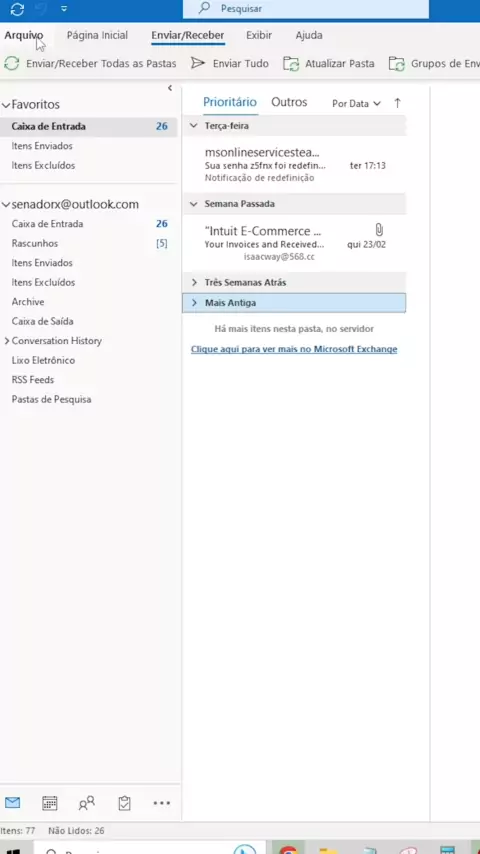This screenshot has width=480, height=854.
Task: Click the Atualizar Pasta folder icon
Action: pos(291,64)
